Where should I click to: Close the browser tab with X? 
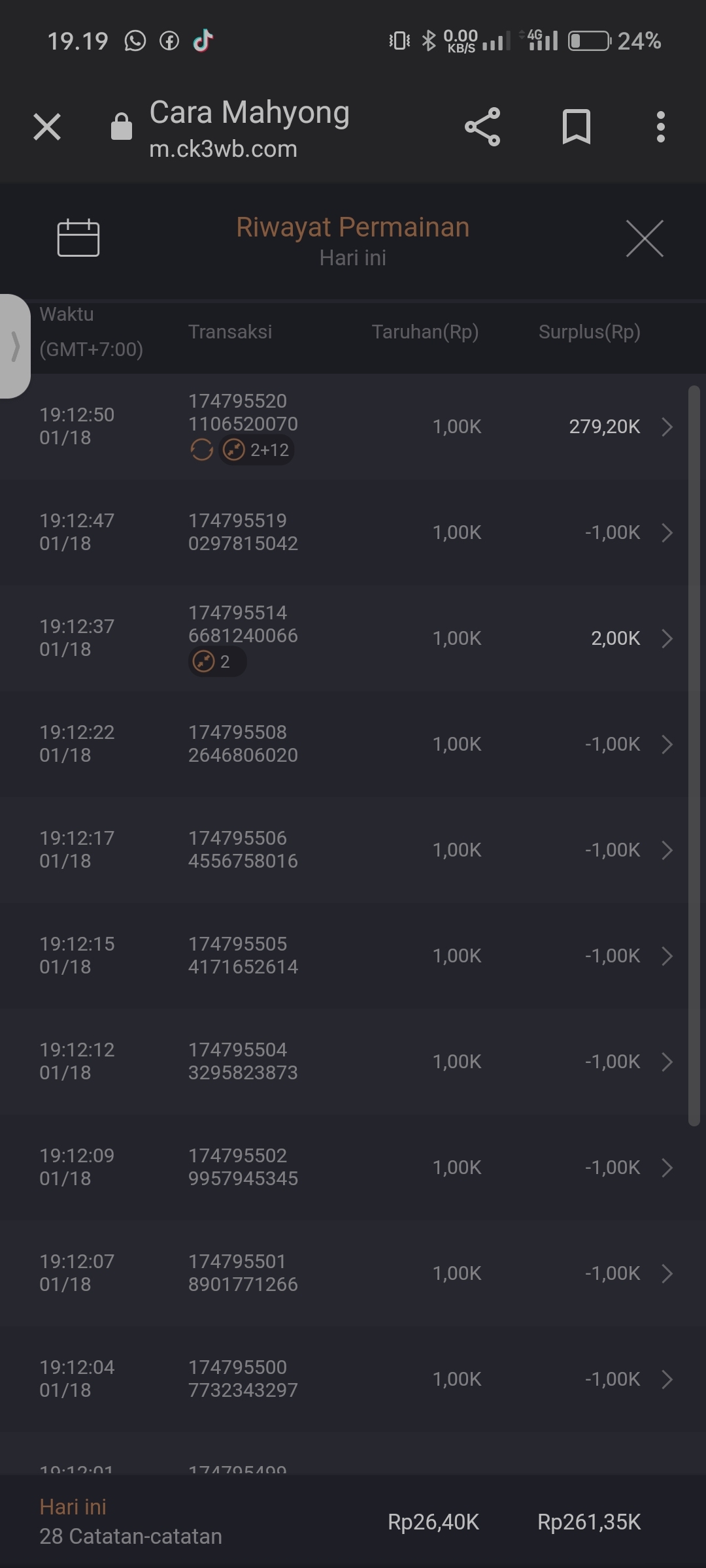(47, 127)
